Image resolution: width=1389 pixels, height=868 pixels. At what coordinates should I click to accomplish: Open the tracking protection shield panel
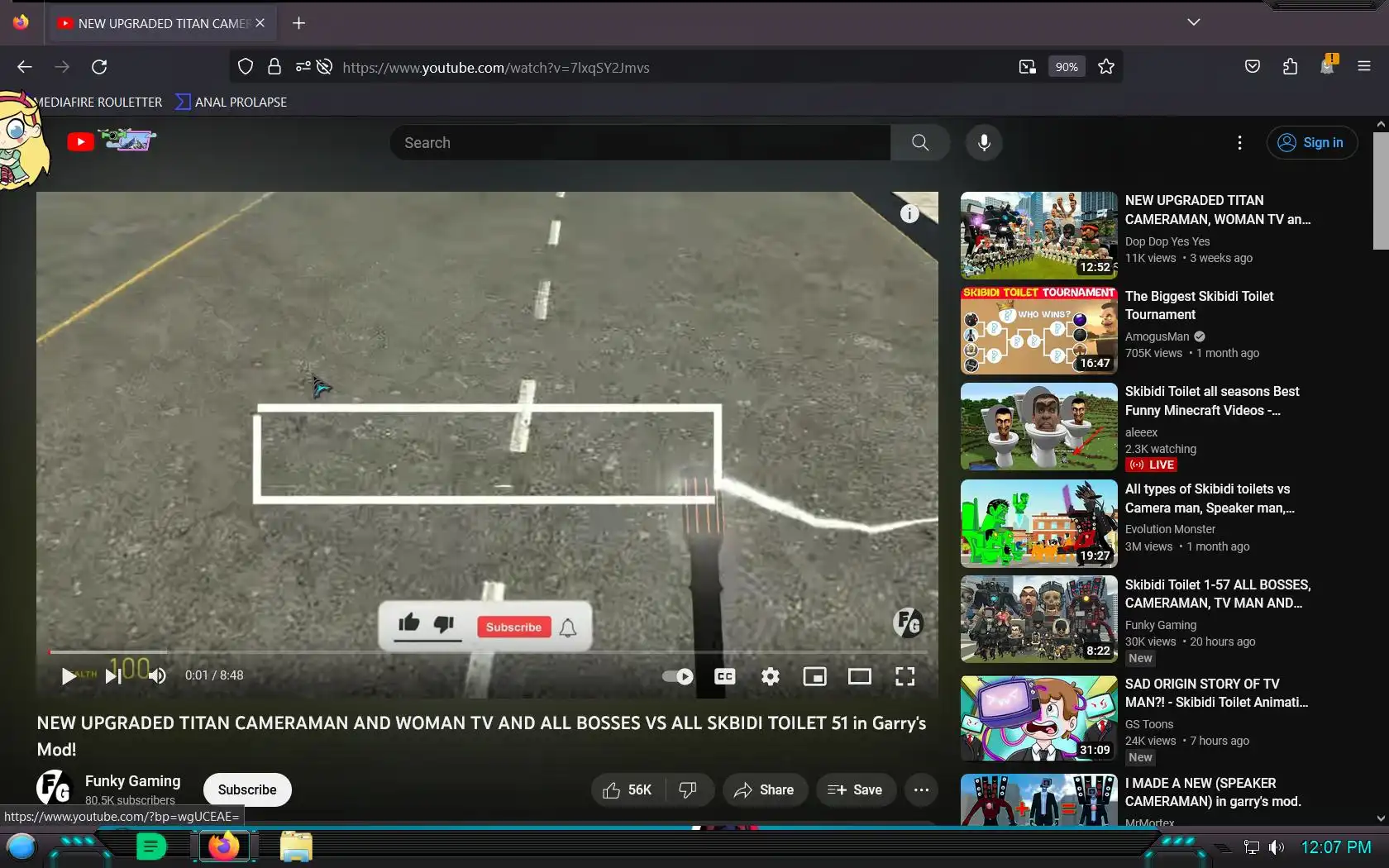[x=246, y=67]
